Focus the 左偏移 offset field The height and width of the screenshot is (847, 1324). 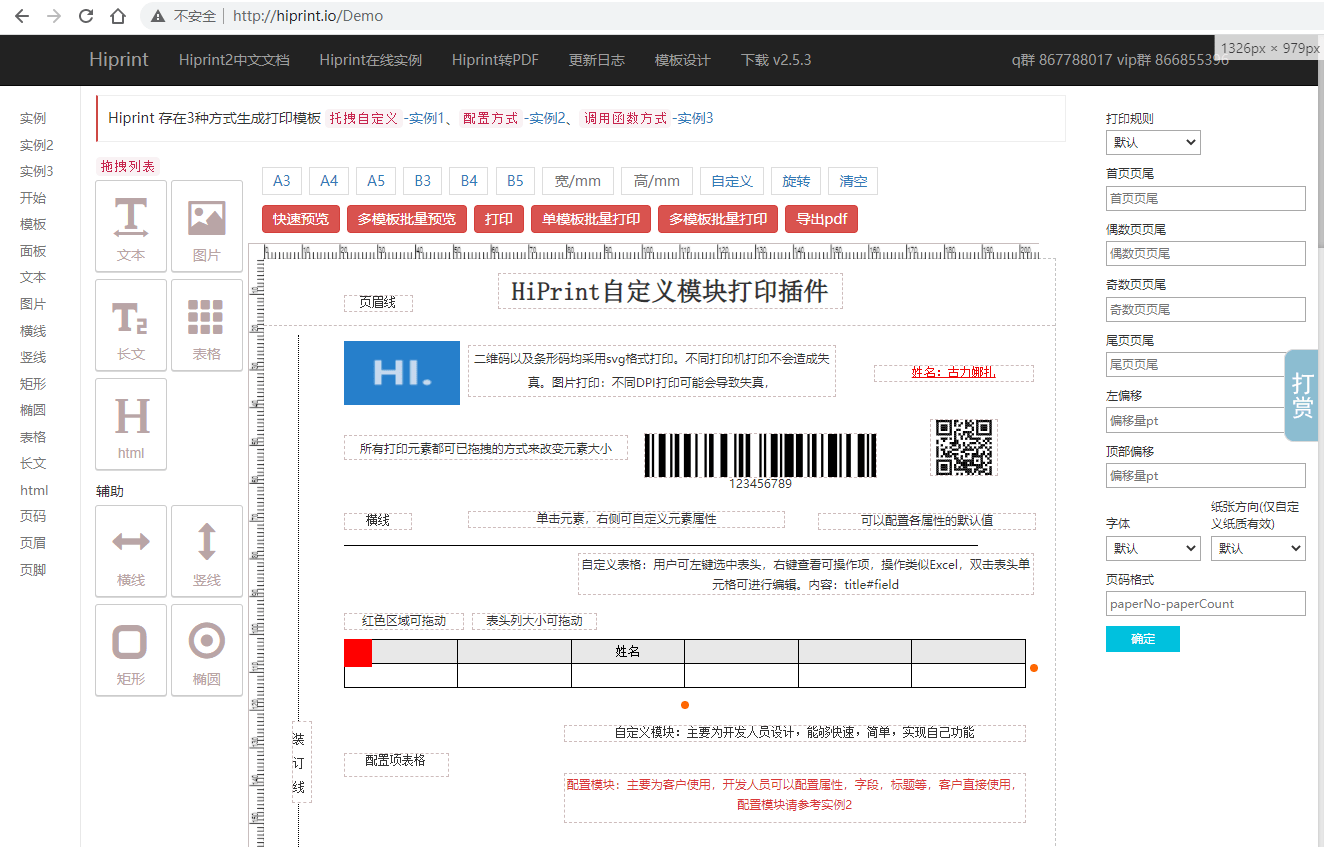point(1206,420)
